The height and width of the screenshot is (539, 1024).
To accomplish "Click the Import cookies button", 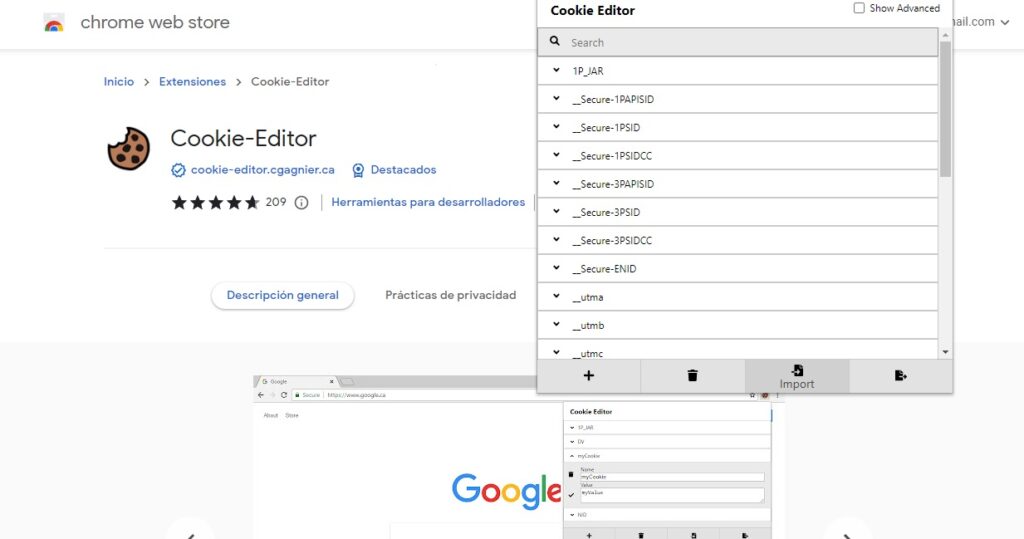I will point(797,376).
